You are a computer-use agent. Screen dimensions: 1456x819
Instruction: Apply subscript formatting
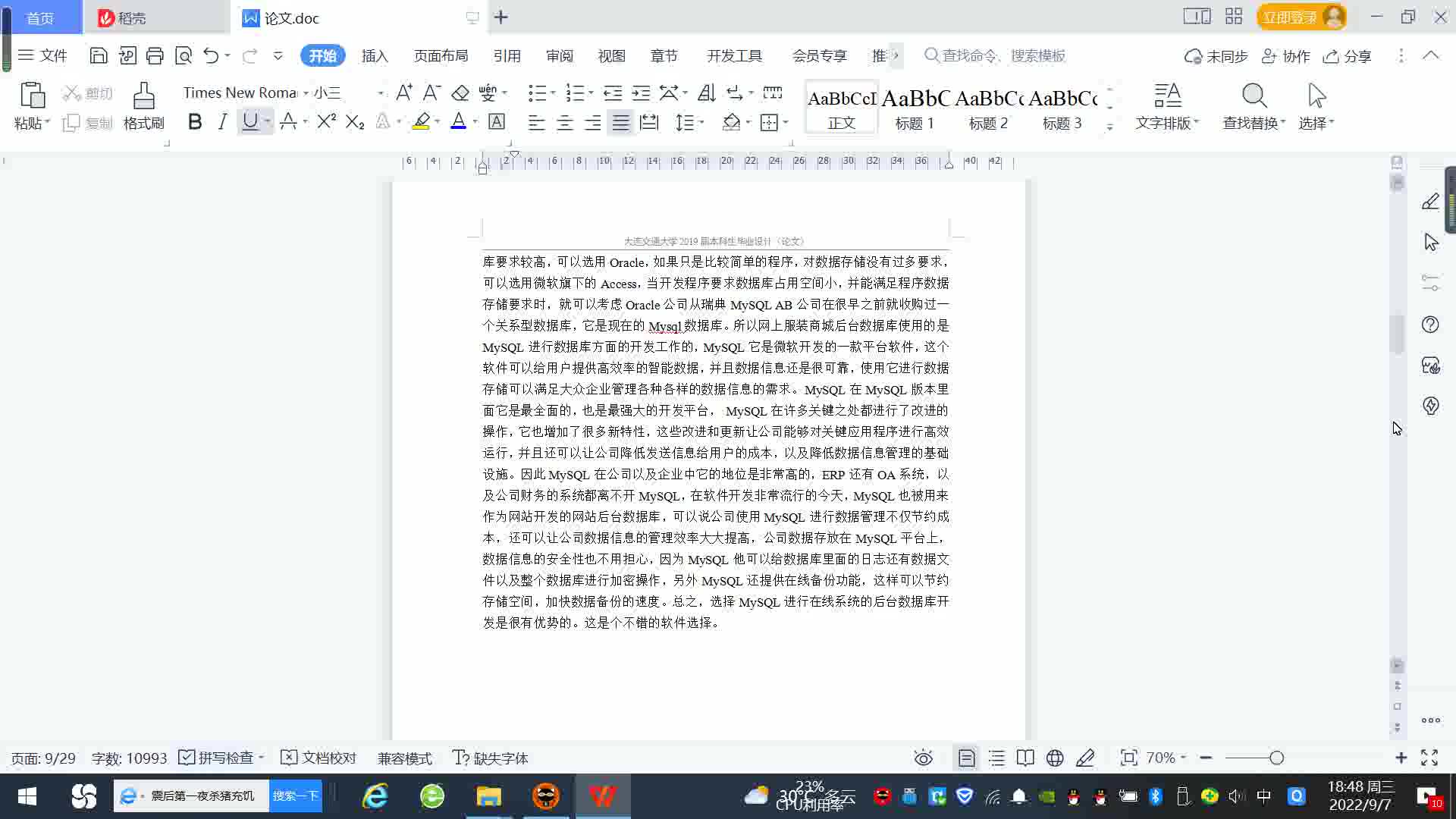click(354, 121)
